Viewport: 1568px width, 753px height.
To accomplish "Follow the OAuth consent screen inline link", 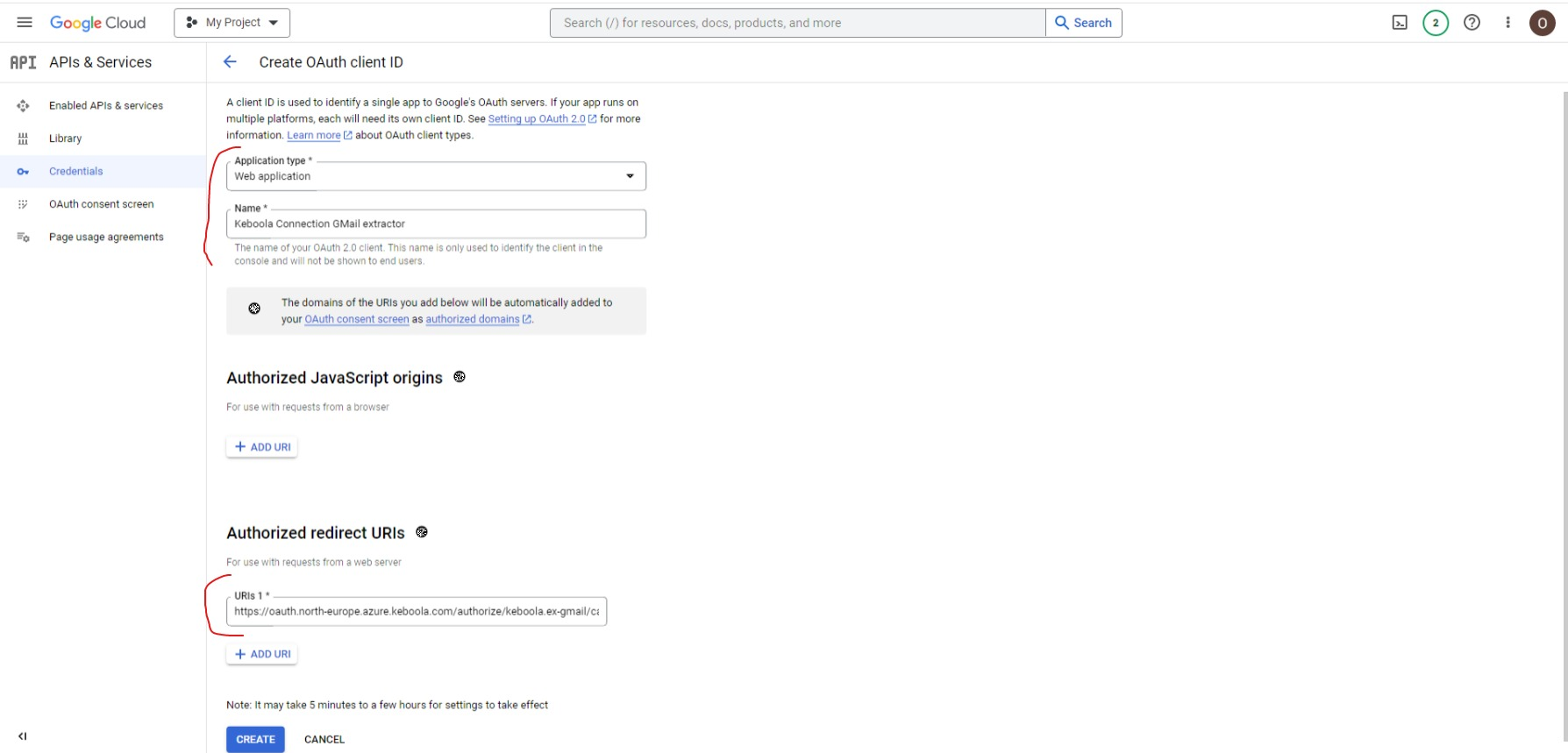I will 357,319.
